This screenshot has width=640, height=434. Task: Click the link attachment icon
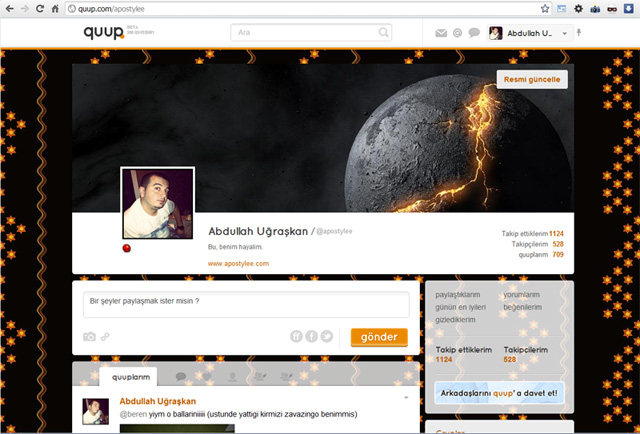[106, 337]
